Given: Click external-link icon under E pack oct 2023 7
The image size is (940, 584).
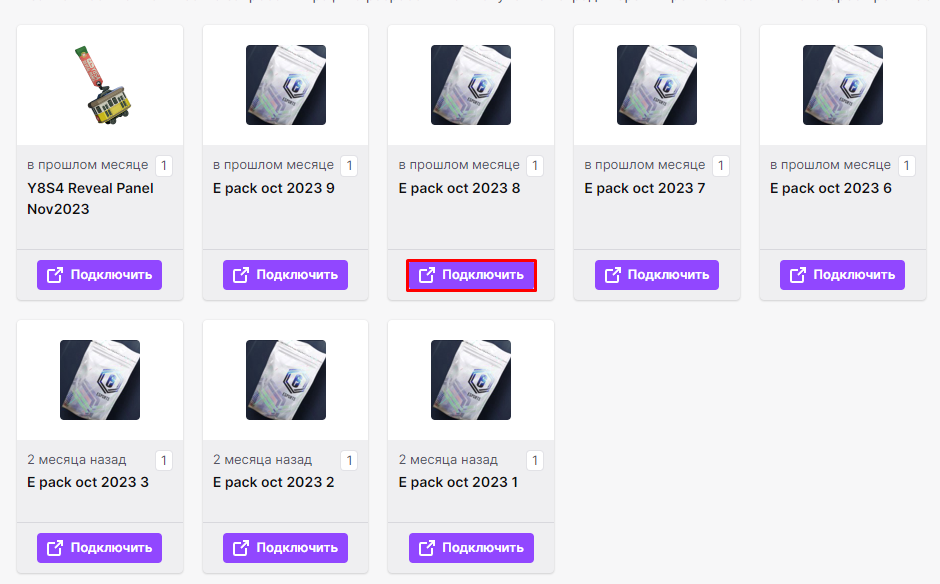Looking at the screenshot, I should point(613,275).
